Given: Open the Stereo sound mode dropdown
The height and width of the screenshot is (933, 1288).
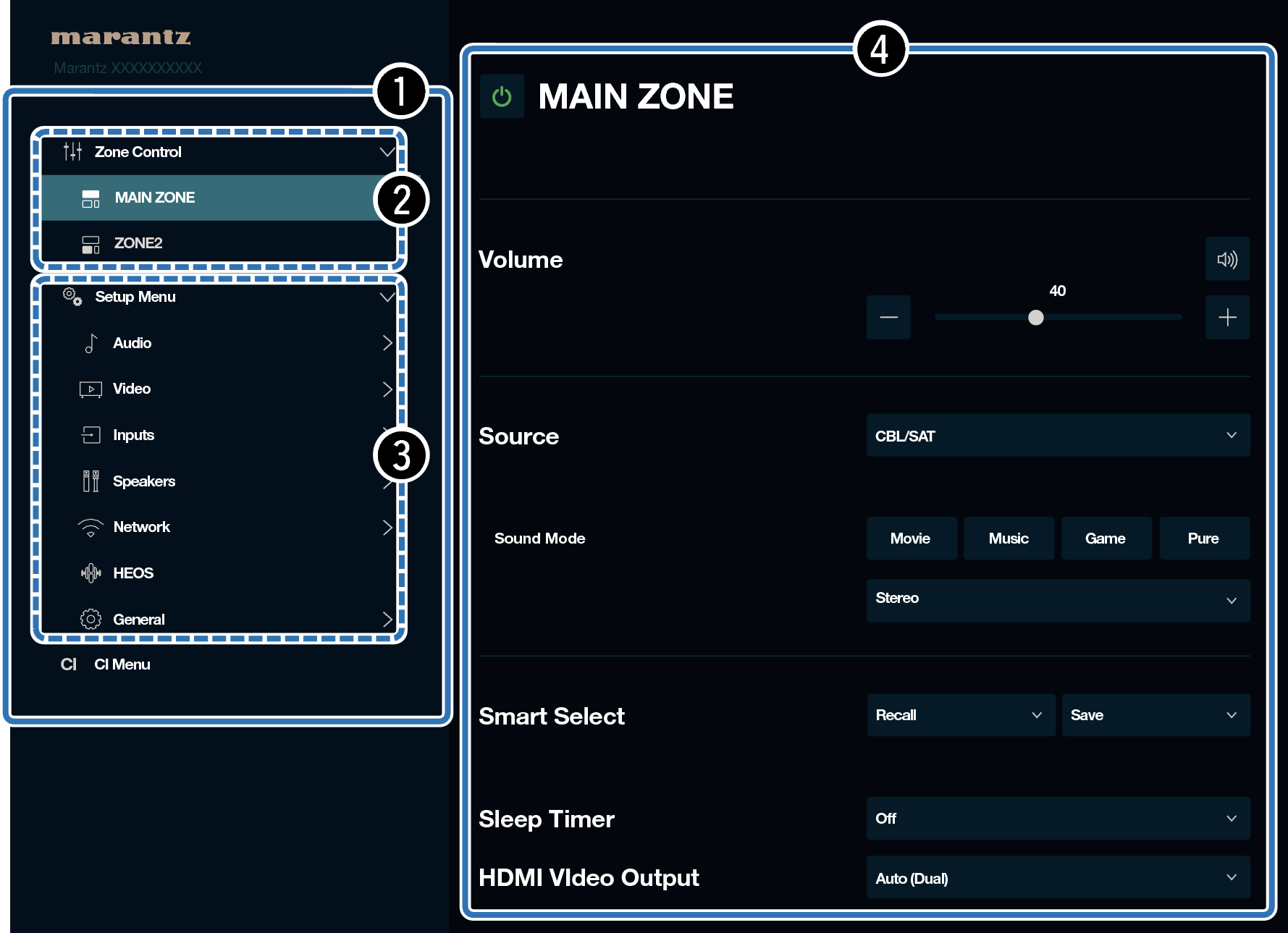Looking at the screenshot, I should (x=1057, y=599).
